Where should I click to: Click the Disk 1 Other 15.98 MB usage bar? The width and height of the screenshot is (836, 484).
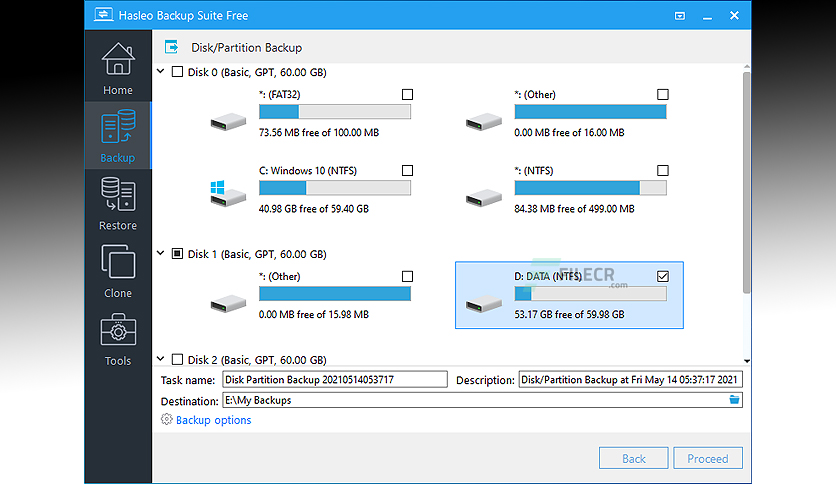pyautogui.click(x=335, y=294)
